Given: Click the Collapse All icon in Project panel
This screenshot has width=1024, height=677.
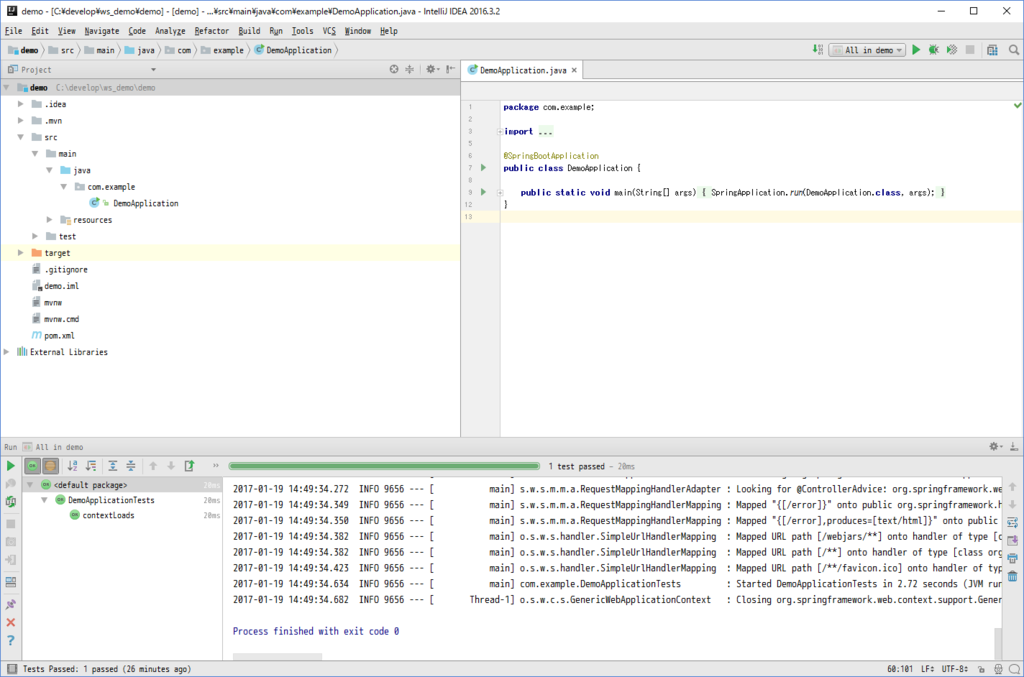Looking at the screenshot, I should 409,69.
